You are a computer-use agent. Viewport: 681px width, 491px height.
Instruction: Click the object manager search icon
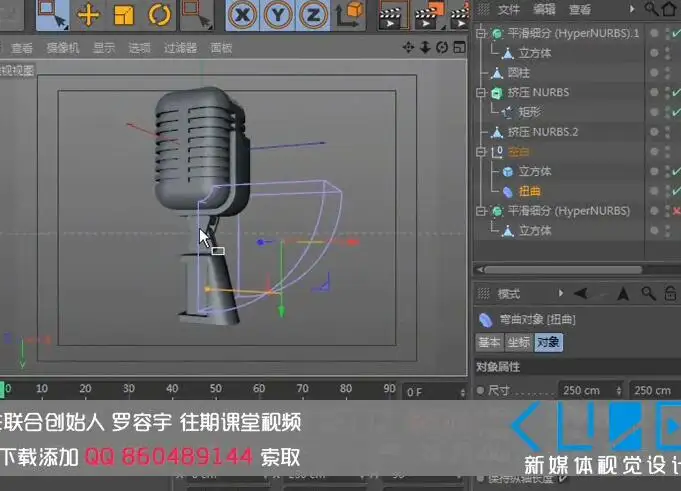tap(651, 9)
